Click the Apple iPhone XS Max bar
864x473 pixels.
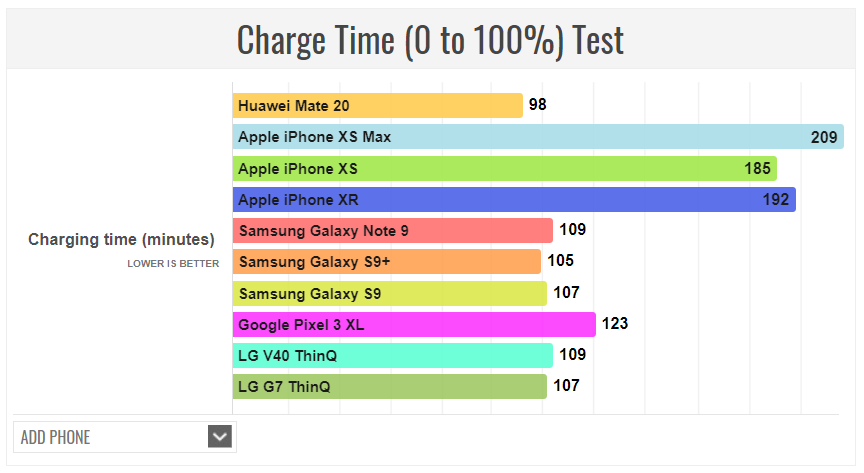tap(538, 137)
